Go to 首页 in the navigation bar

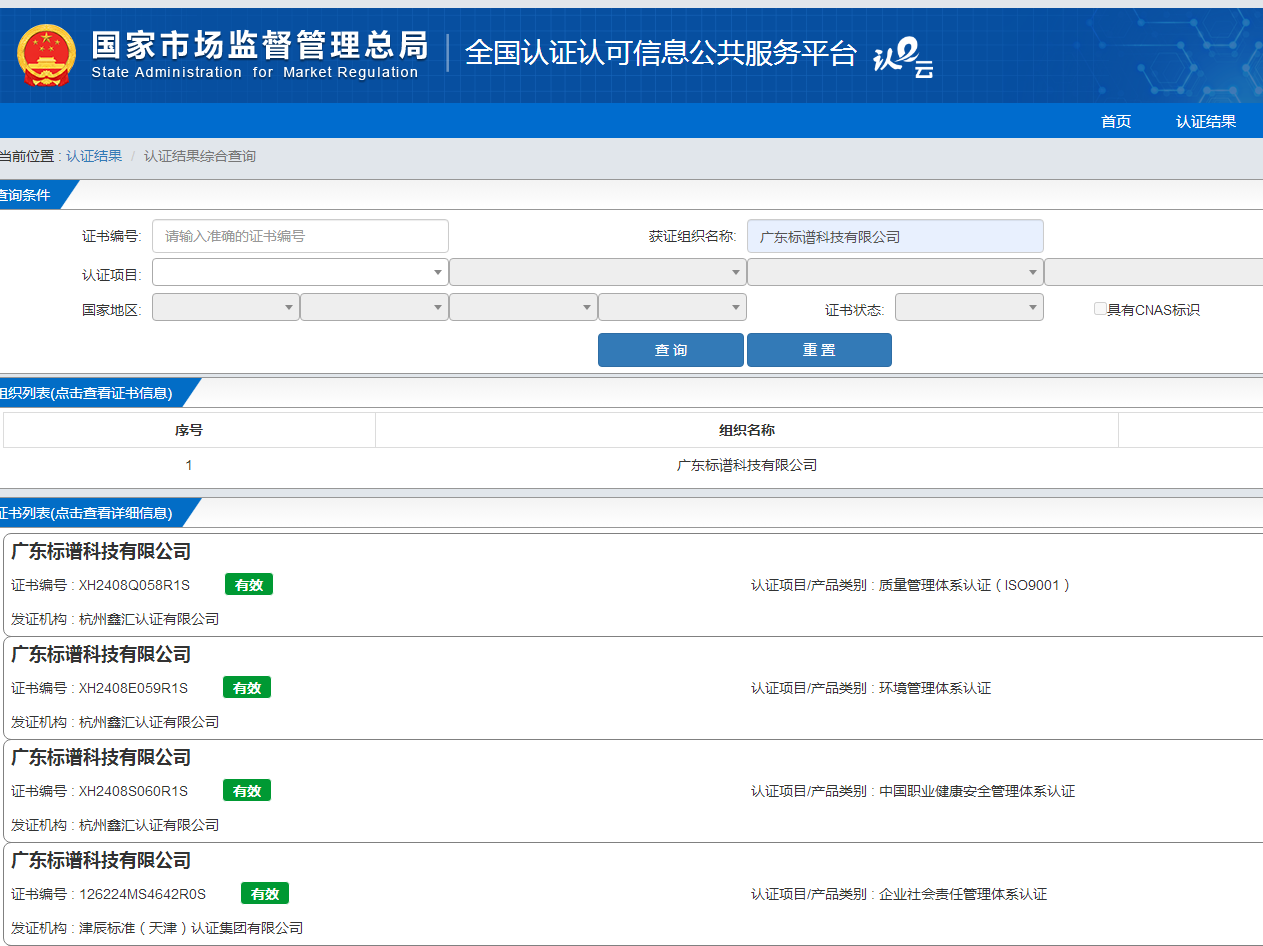[1115, 121]
